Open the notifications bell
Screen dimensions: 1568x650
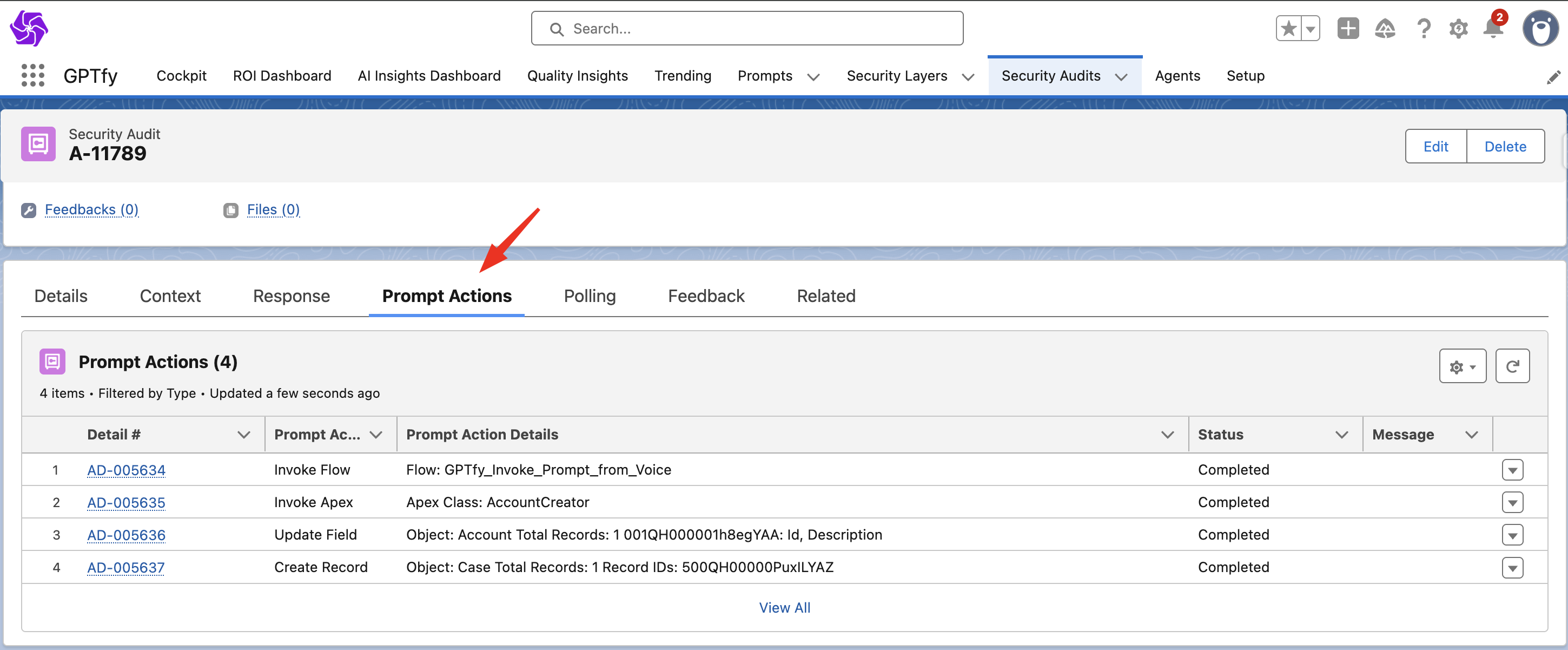1493,29
